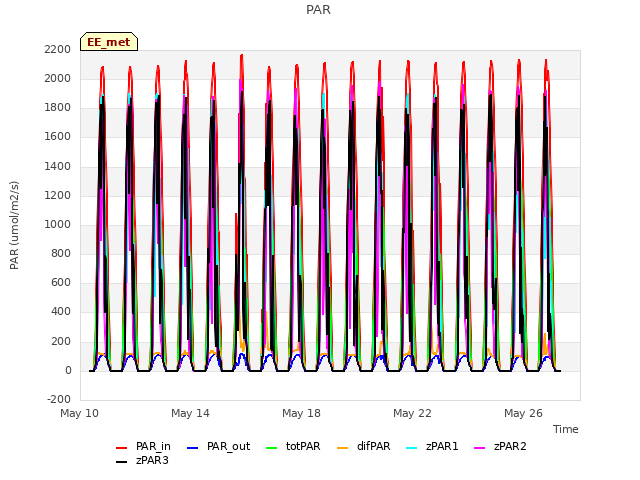
Task: Click the EE_met annotation label
Action: tap(109, 42)
